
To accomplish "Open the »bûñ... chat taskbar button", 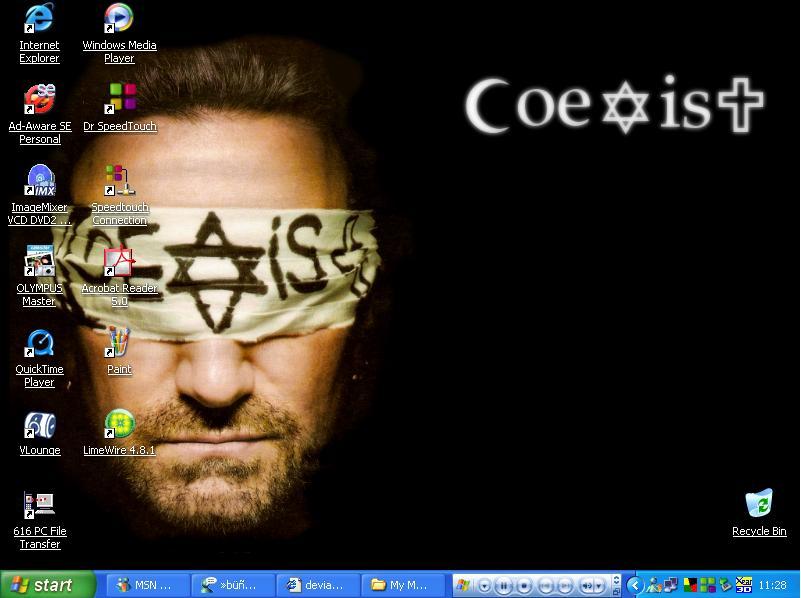I will click(x=233, y=585).
